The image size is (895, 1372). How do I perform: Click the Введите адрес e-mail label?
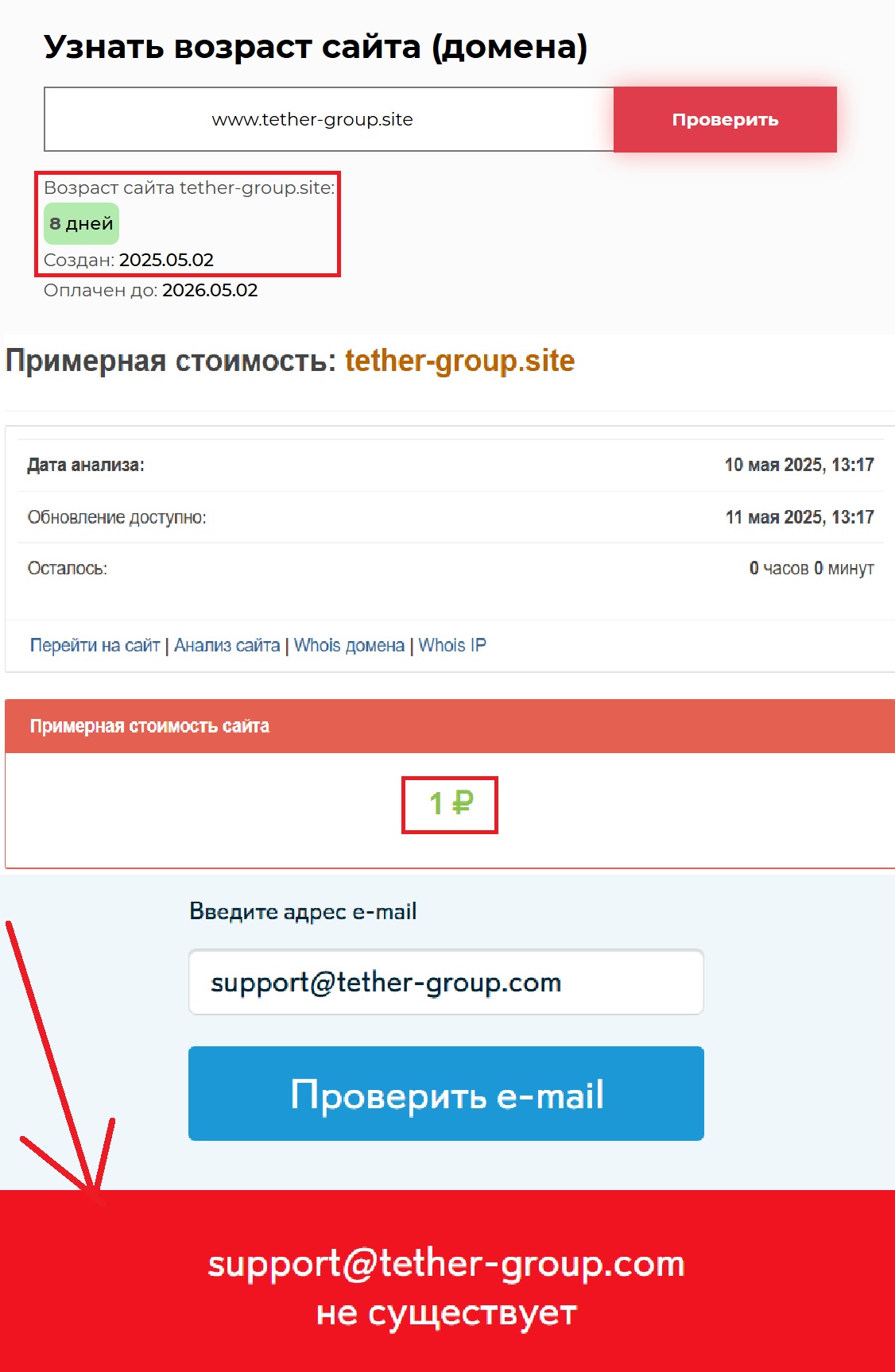click(303, 911)
